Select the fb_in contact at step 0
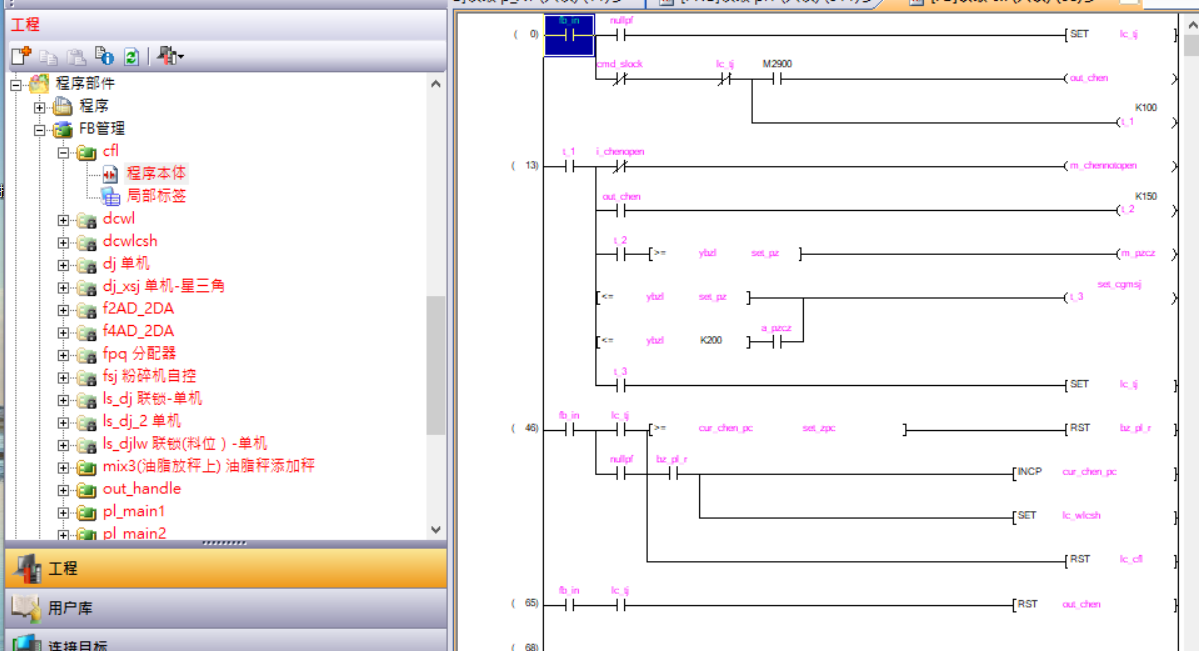Viewport: 1199px width, 651px height. (569, 35)
